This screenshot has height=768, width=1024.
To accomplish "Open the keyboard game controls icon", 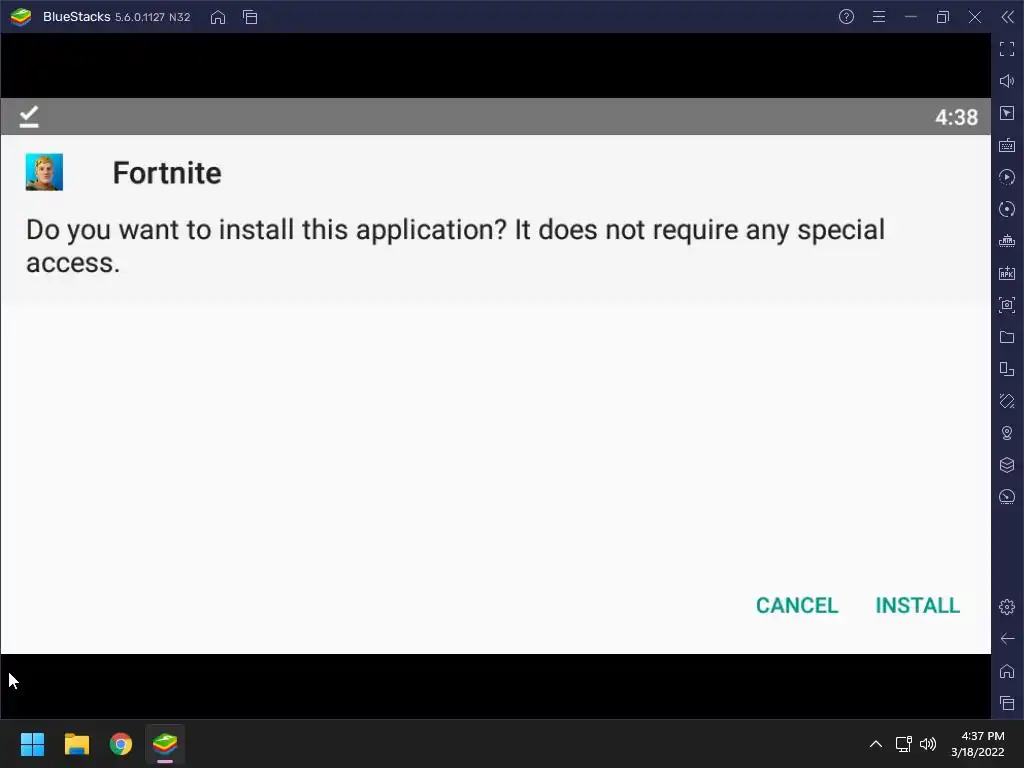I will (1007, 145).
